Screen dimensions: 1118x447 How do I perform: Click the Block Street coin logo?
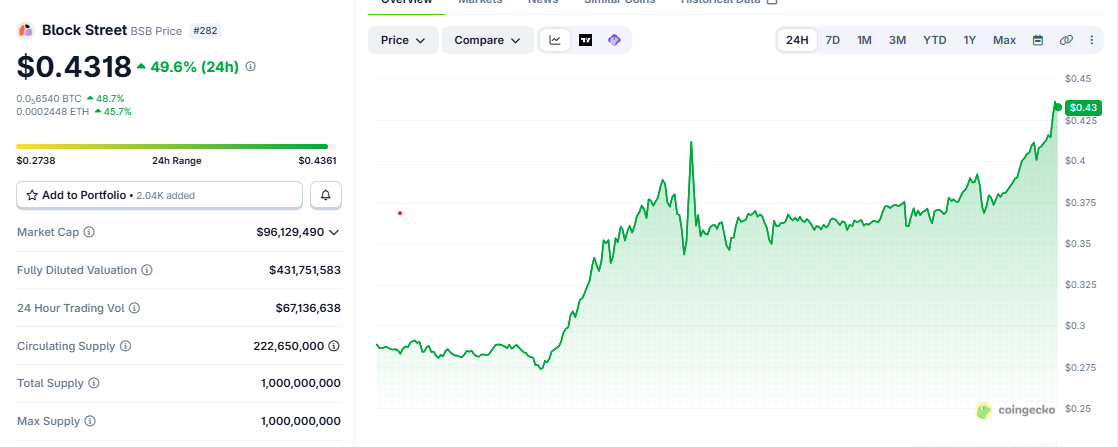click(x=26, y=30)
